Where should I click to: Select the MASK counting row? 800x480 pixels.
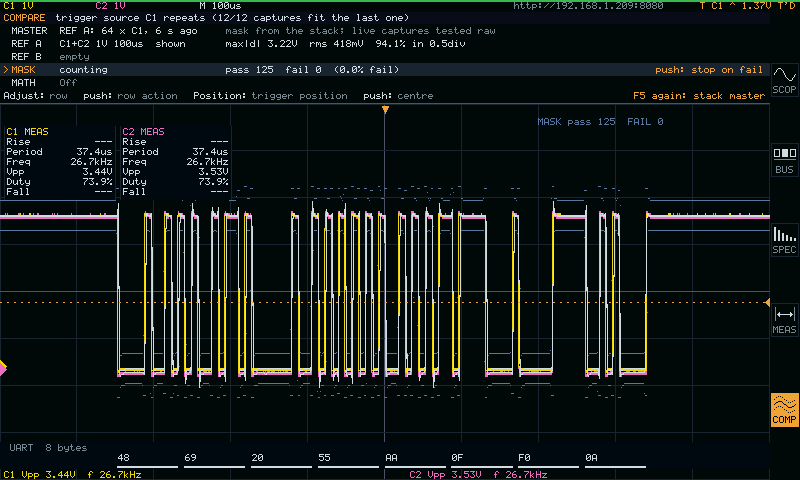tap(385, 70)
